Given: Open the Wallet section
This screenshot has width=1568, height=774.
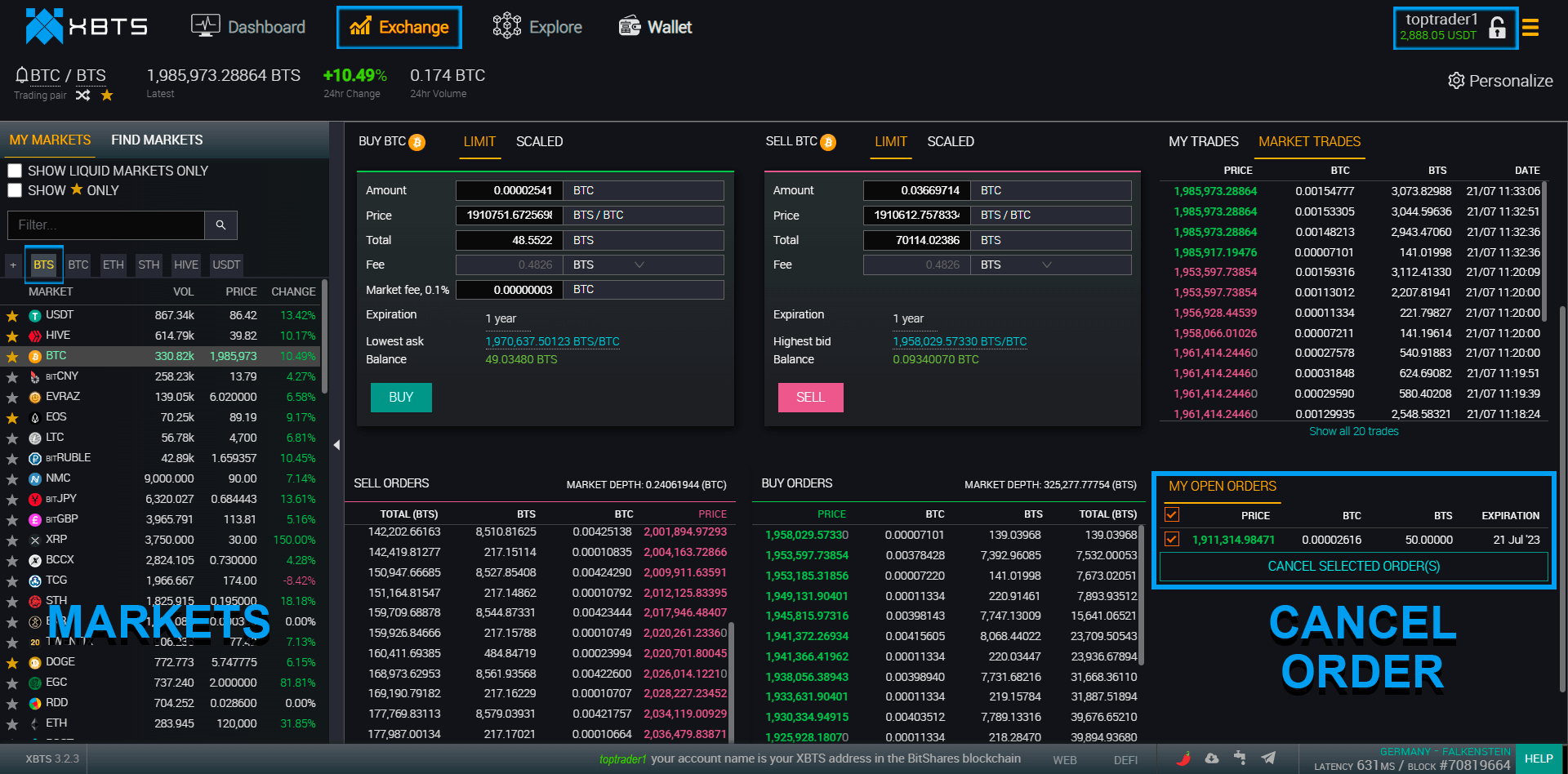Looking at the screenshot, I should coord(655,27).
